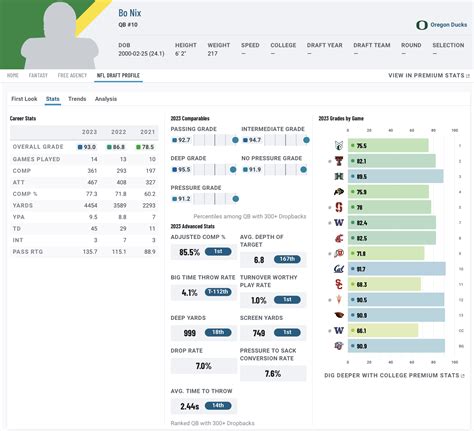Click the Washington logo beside 66.1 grade
The image size is (474, 431).
(339, 331)
